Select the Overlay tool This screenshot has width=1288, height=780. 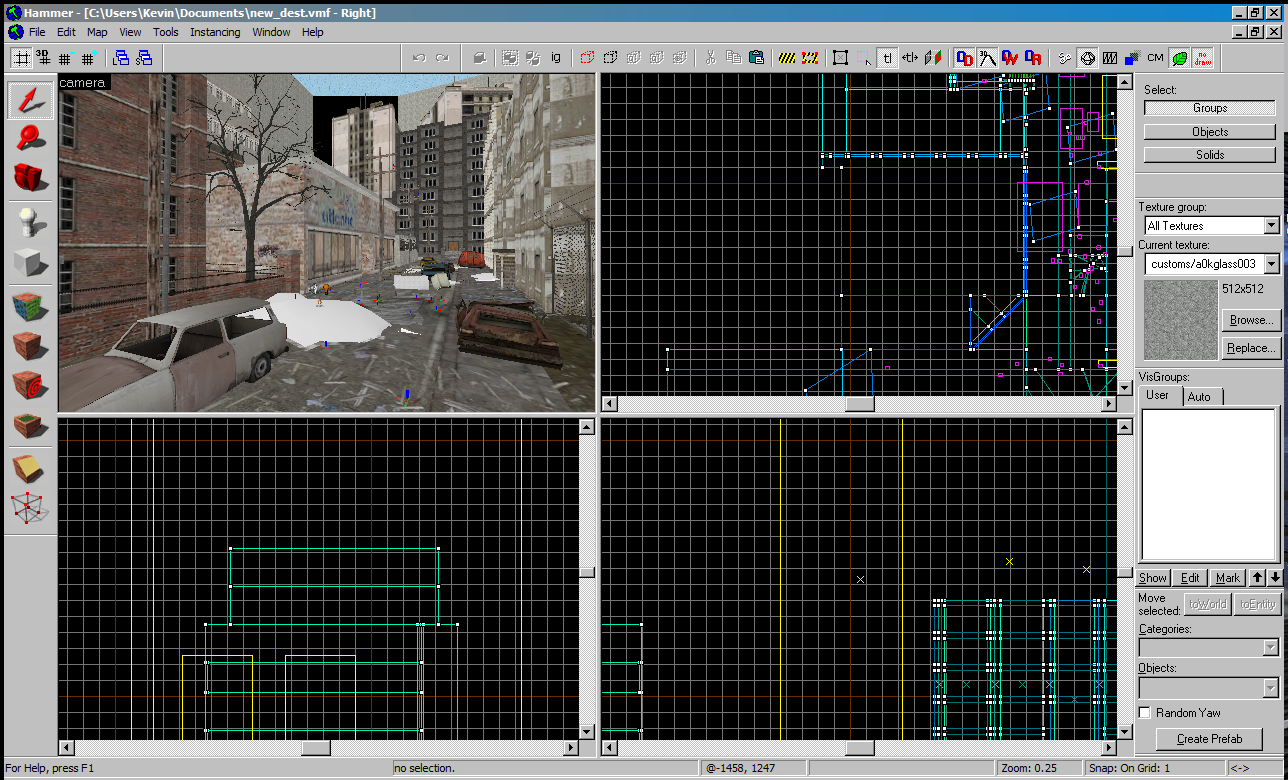[30, 424]
